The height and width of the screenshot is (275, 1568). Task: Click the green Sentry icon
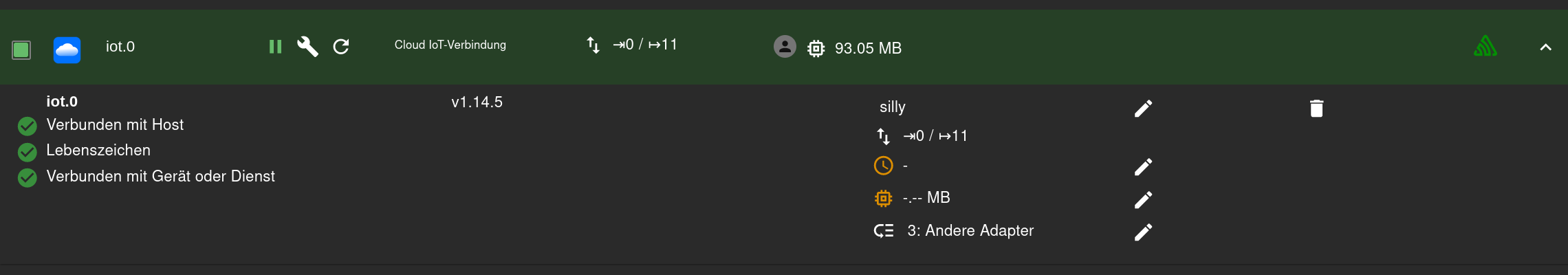[x=1485, y=47]
